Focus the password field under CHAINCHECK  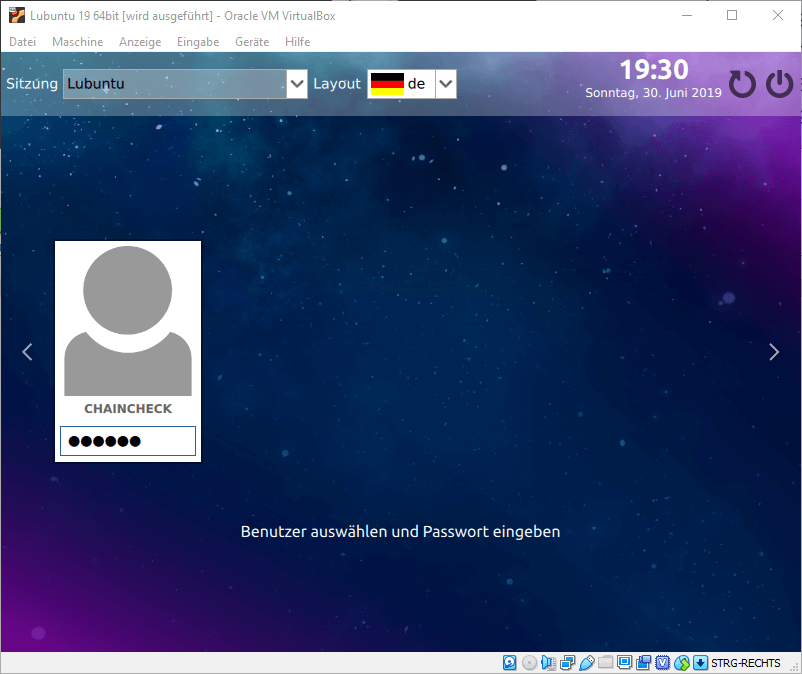tap(128, 441)
